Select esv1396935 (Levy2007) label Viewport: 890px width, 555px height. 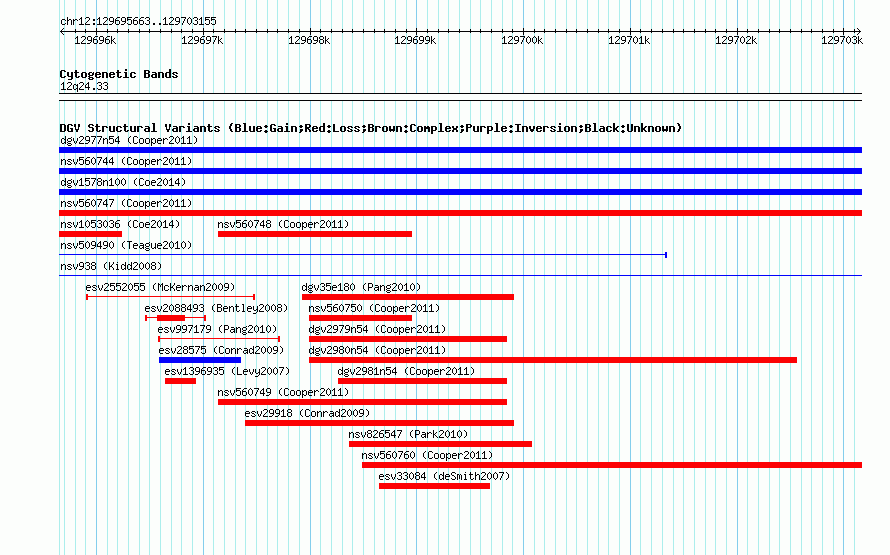coord(227,371)
